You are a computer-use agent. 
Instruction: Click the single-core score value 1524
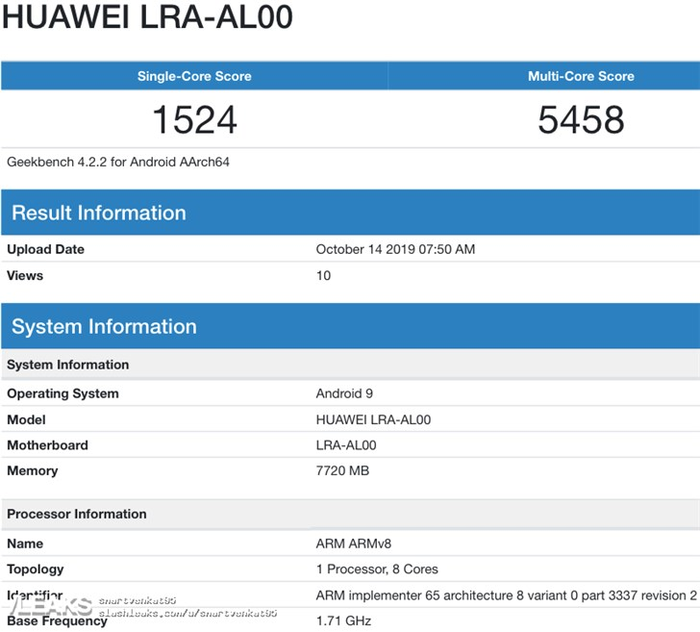(x=195, y=120)
